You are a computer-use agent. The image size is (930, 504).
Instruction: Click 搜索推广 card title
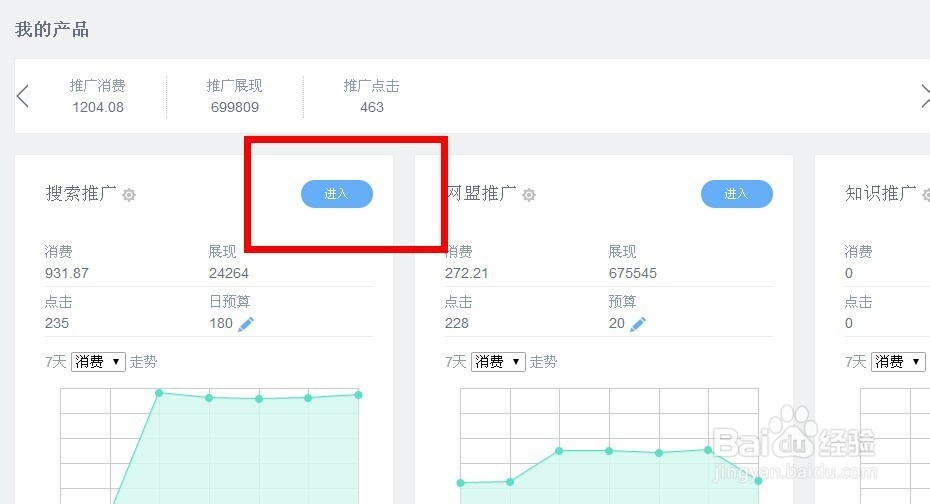pyautogui.click(x=81, y=193)
